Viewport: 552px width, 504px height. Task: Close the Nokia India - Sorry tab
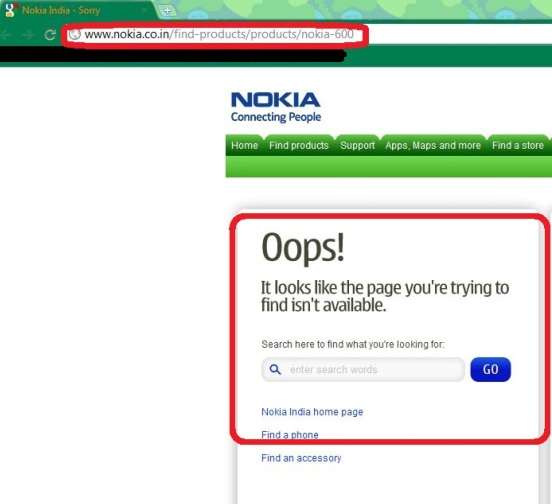click(144, 10)
